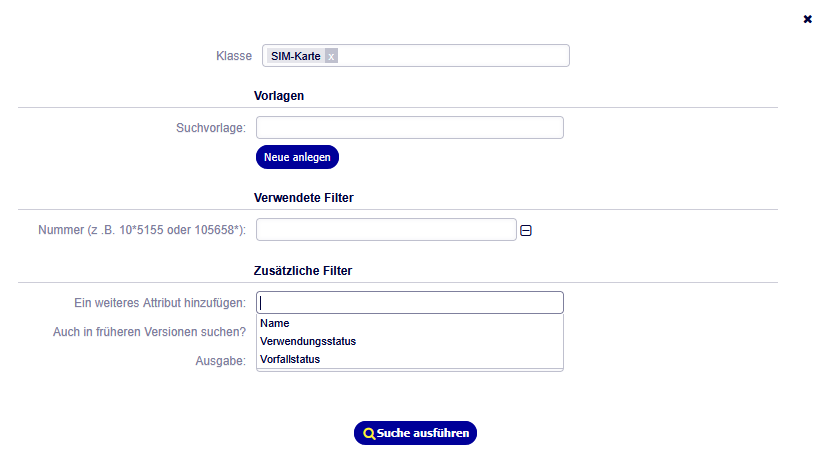Click the Nummer filter text field
Image resolution: width=826 pixels, height=452 pixels.
tap(386, 230)
